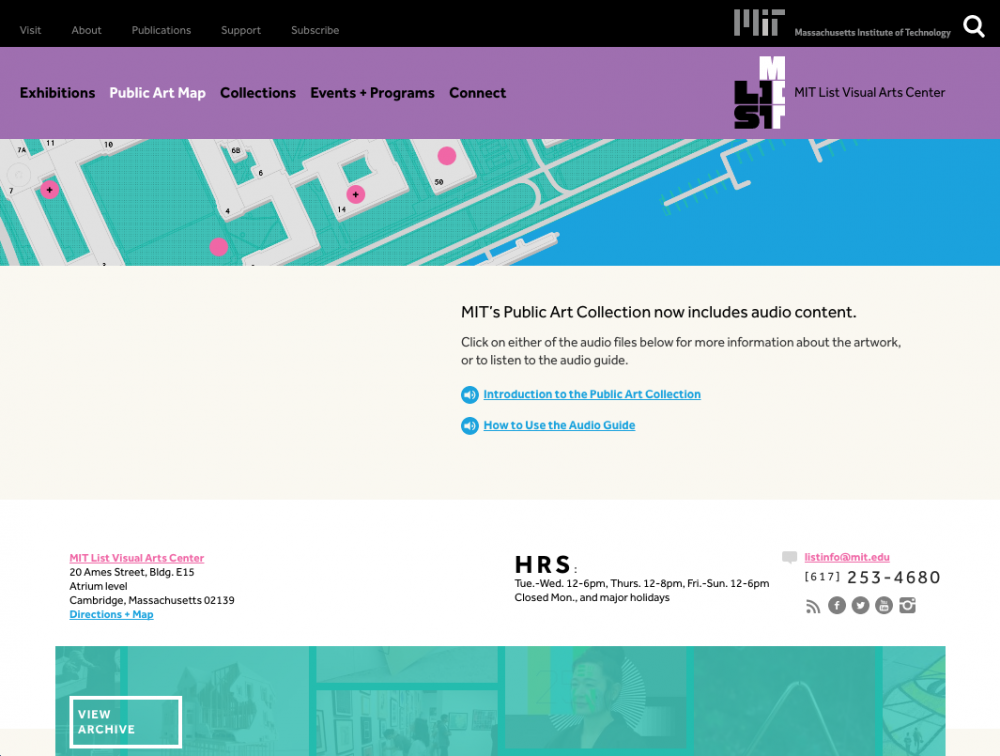This screenshot has width=1000, height=756.
Task: Click the listinfo@mit.edu email link
Action: click(846, 557)
